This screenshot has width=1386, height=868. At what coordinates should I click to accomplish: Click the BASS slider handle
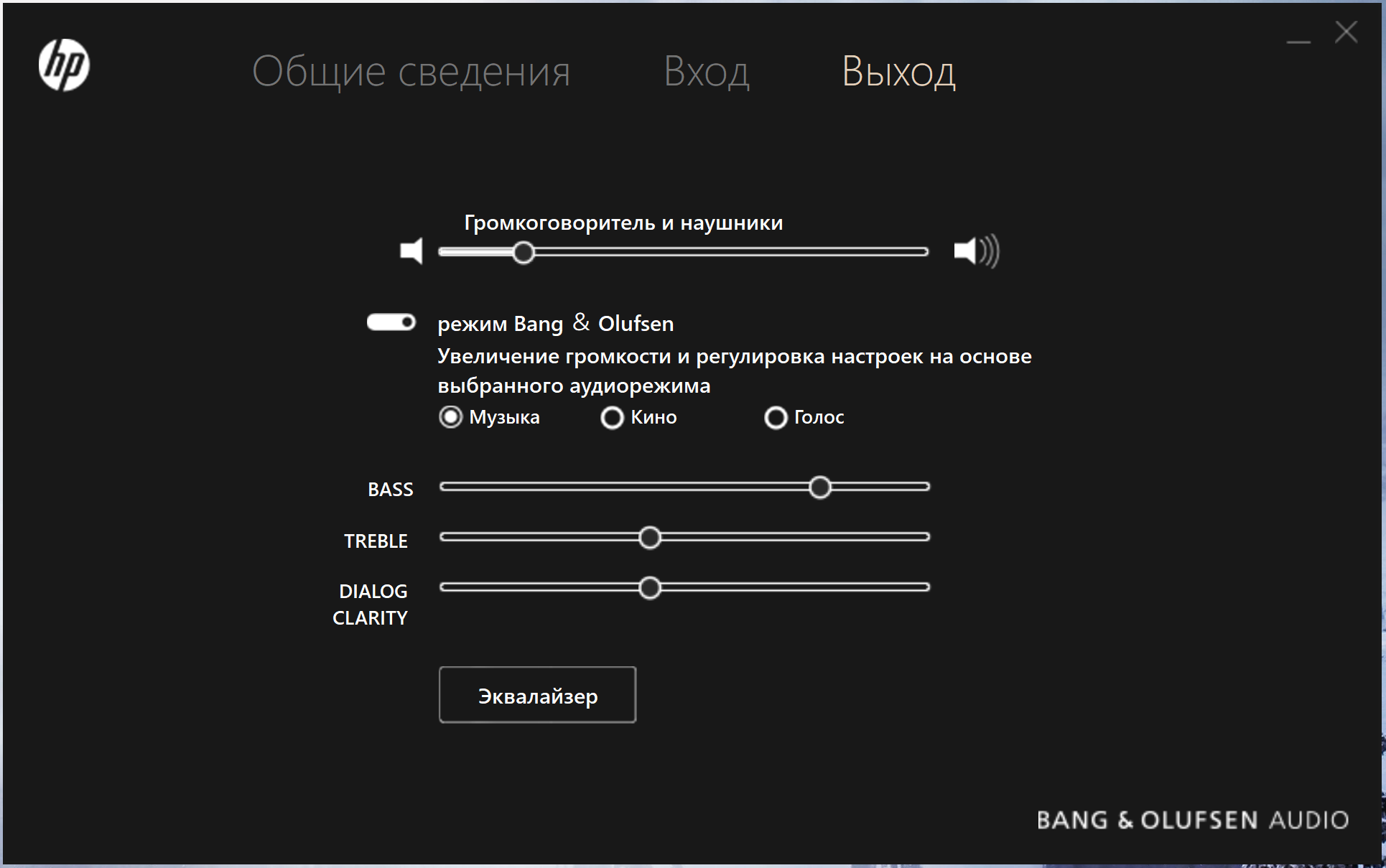(820, 487)
